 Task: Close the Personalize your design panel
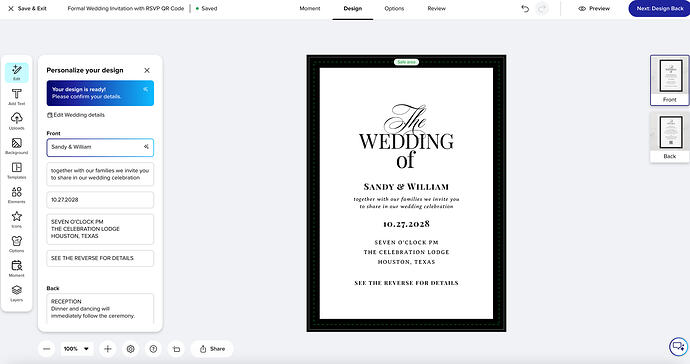(x=147, y=70)
